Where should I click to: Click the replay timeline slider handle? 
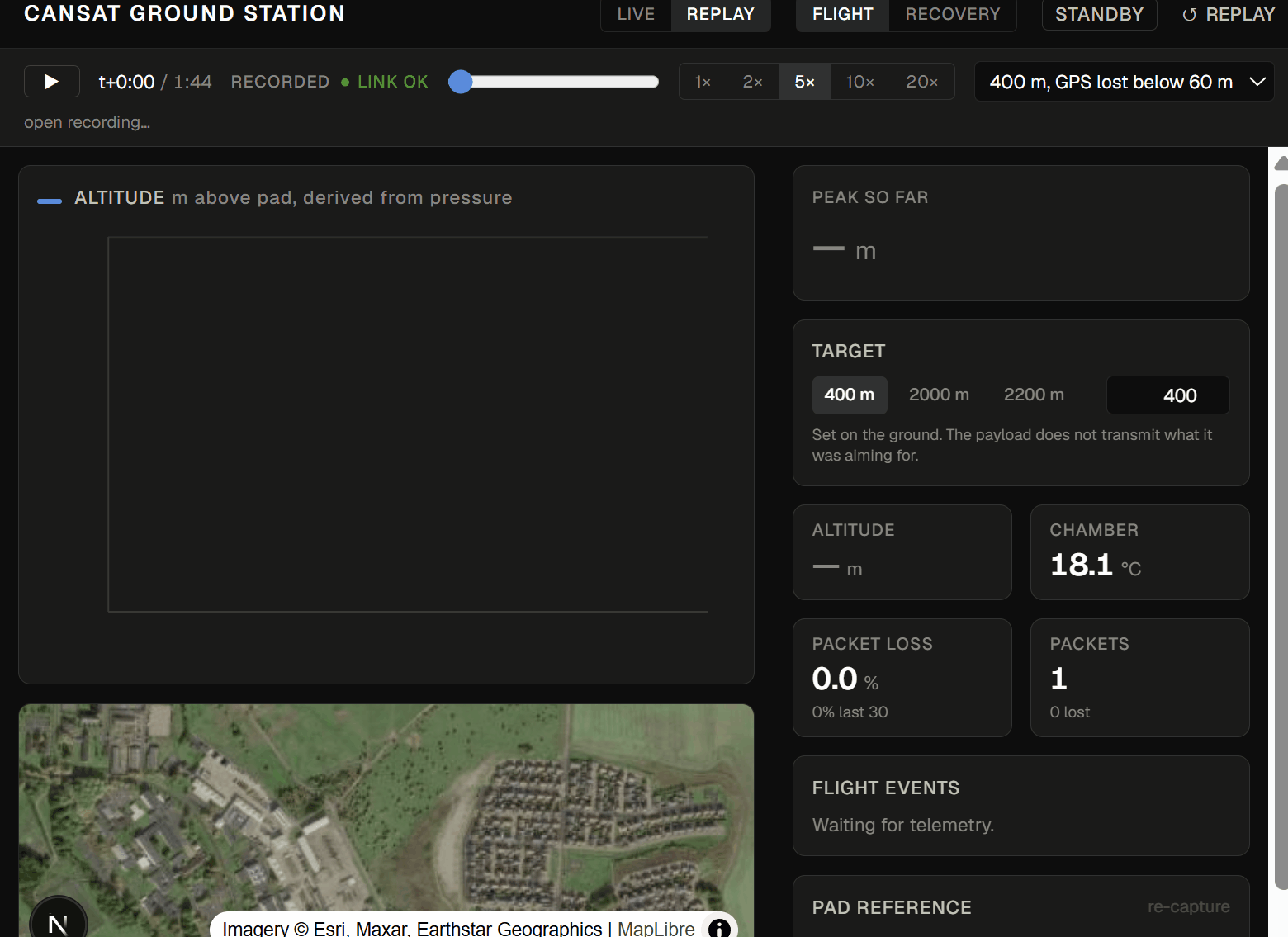[x=461, y=82]
